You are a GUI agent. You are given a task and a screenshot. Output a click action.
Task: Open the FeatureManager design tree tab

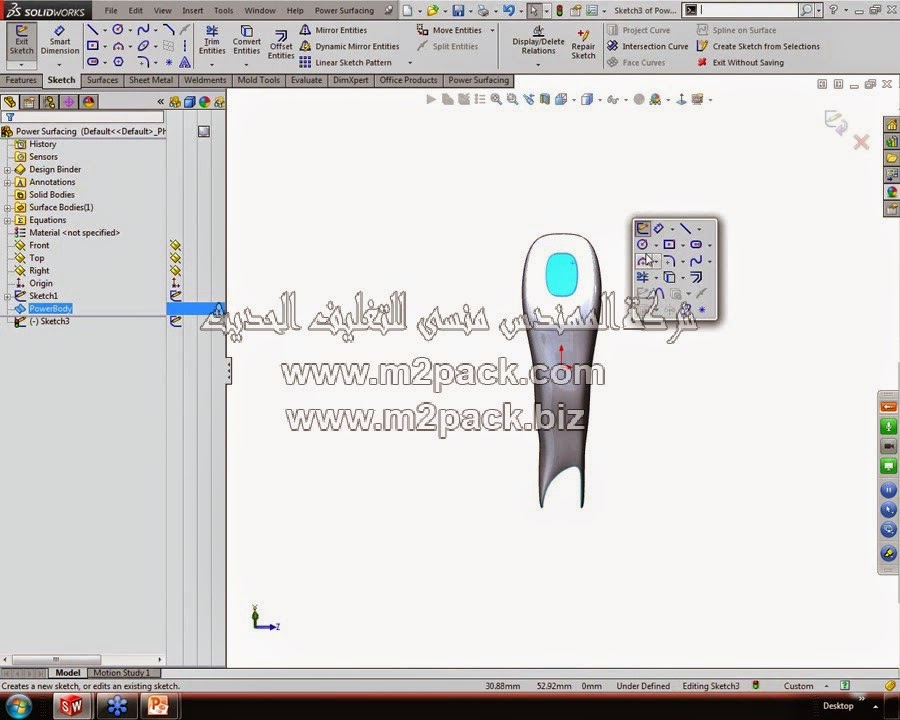tap(10, 102)
